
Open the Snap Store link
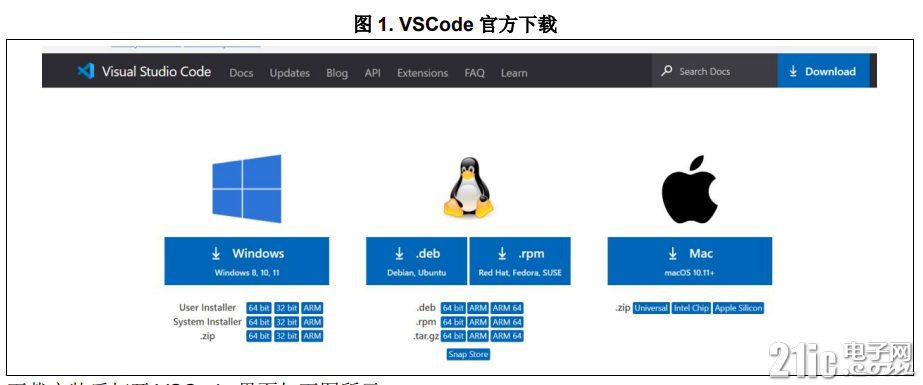[468, 354]
